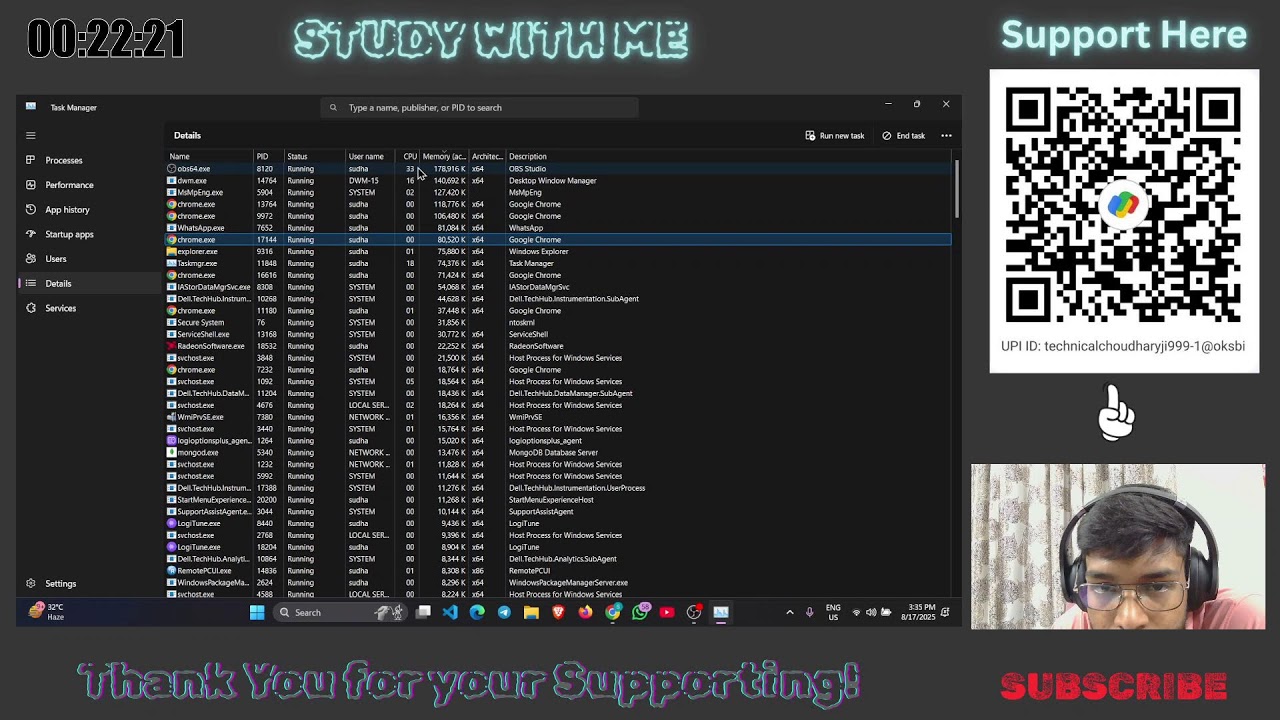Switch to the Startup apps page
The width and height of the screenshot is (1280, 720).
tap(88, 234)
